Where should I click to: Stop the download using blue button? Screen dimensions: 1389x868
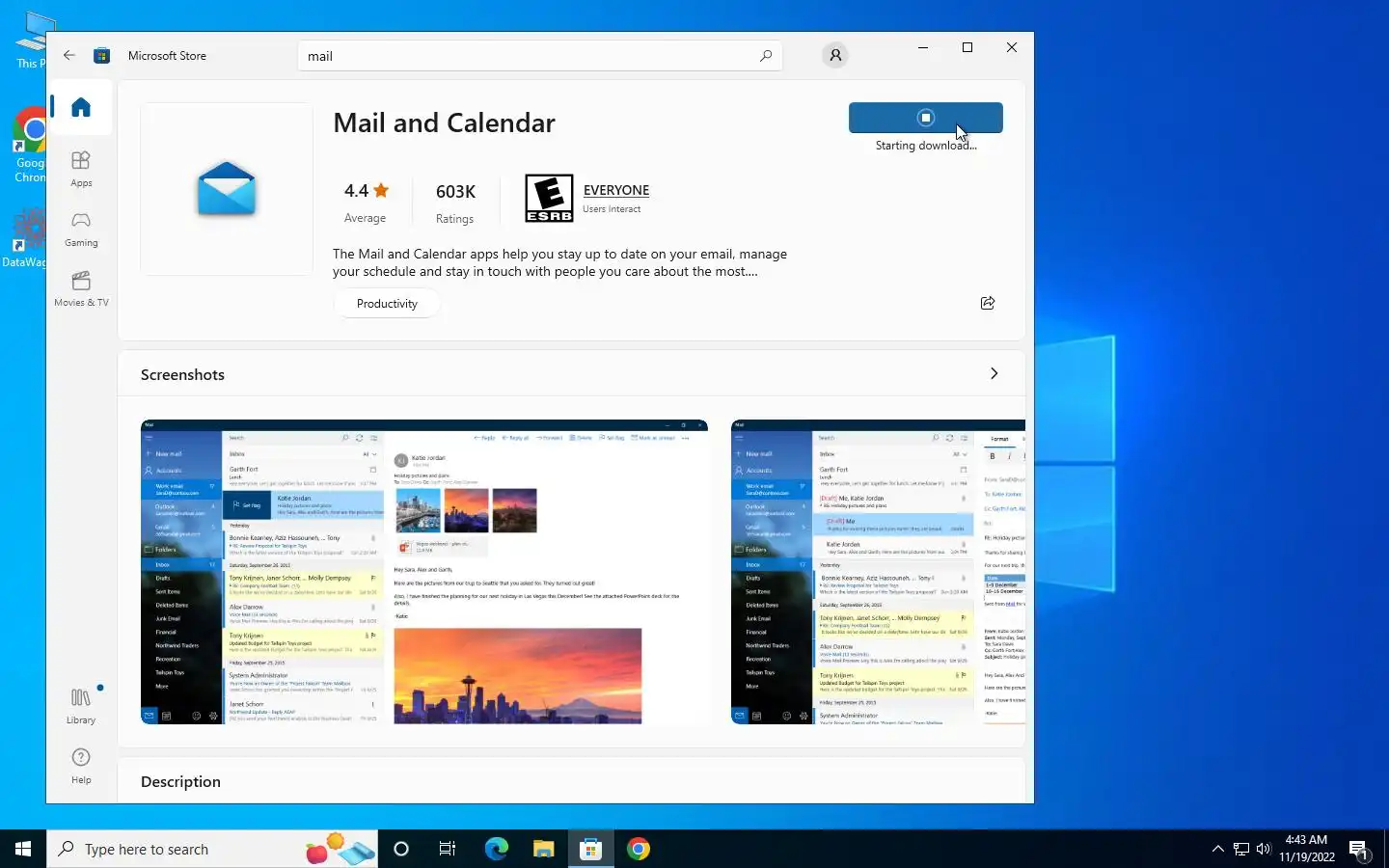point(925,118)
